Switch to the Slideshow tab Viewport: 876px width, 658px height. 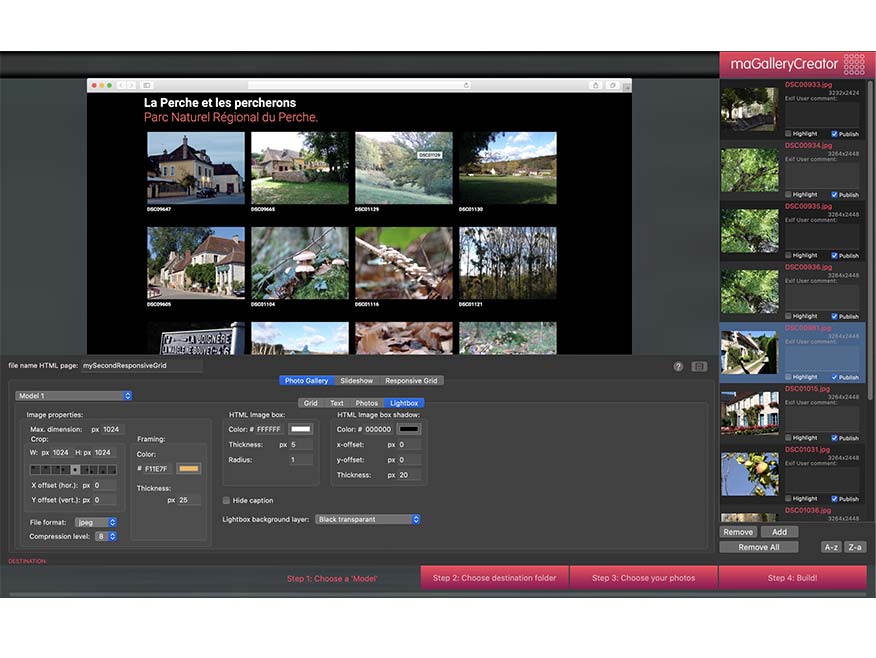coord(356,381)
